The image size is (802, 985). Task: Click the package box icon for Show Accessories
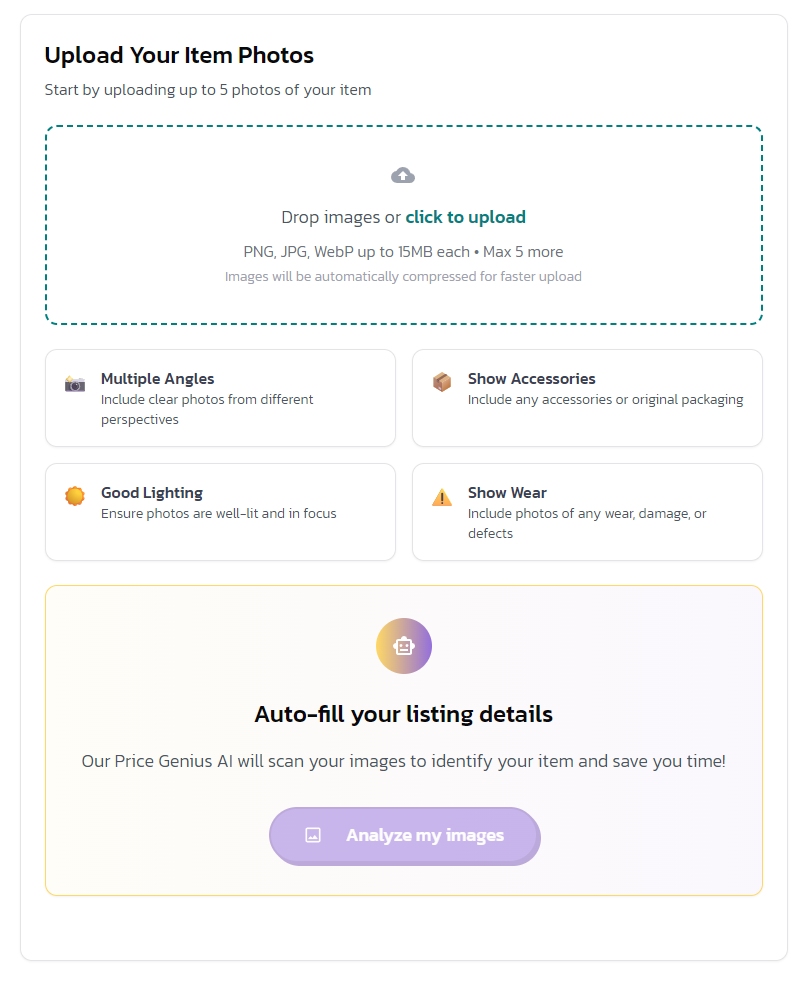coord(441,382)
